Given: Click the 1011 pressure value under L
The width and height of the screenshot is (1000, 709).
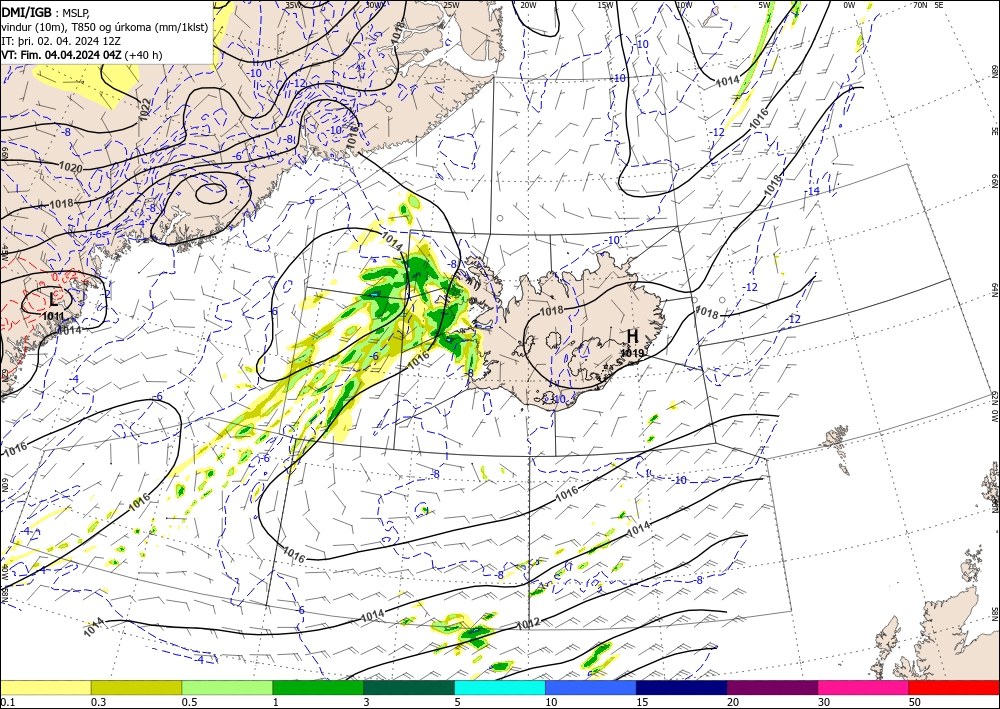Looking at the screenshot, I should [54, 316].
